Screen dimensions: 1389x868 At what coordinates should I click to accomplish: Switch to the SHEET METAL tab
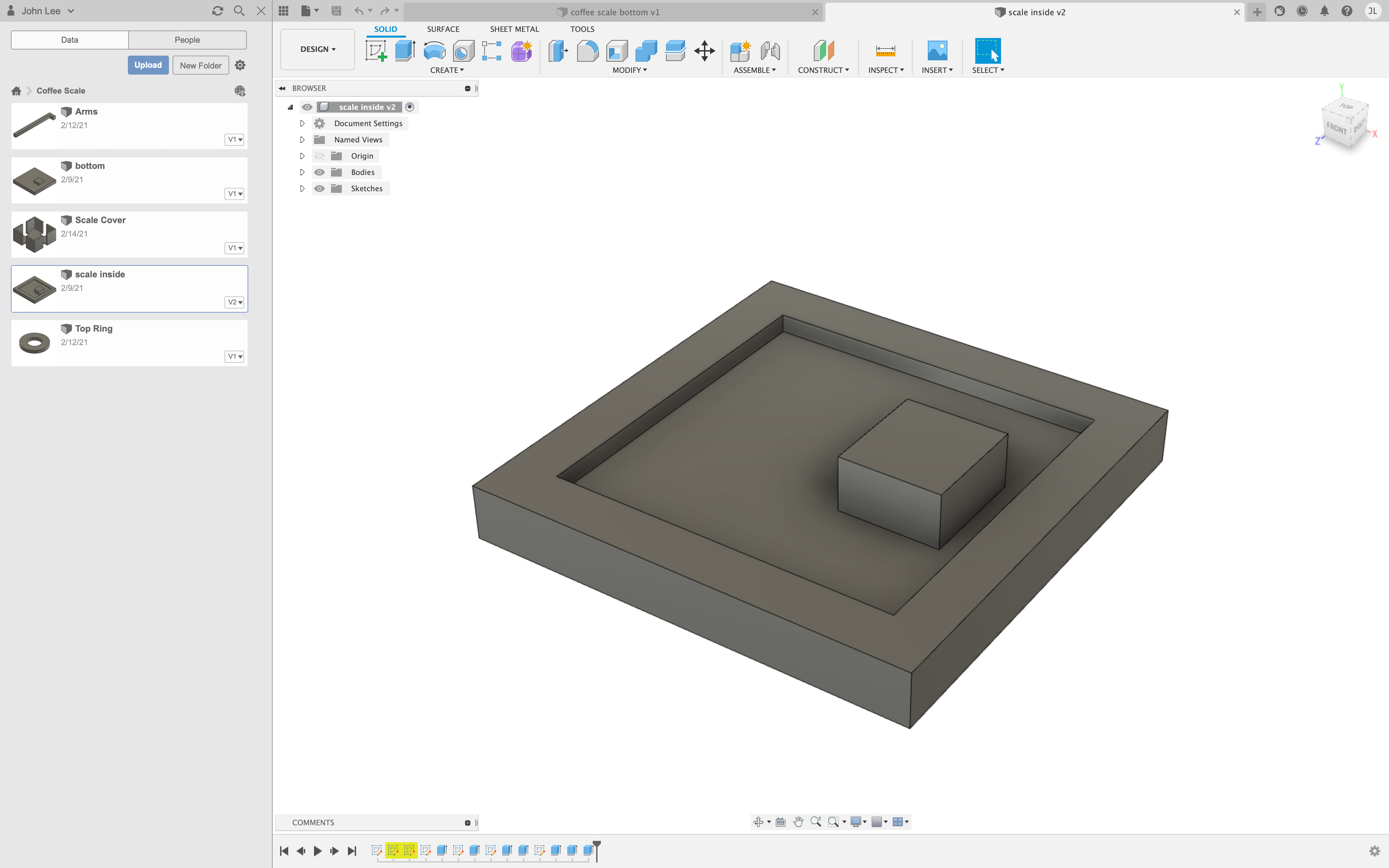(x=514, y=29)
